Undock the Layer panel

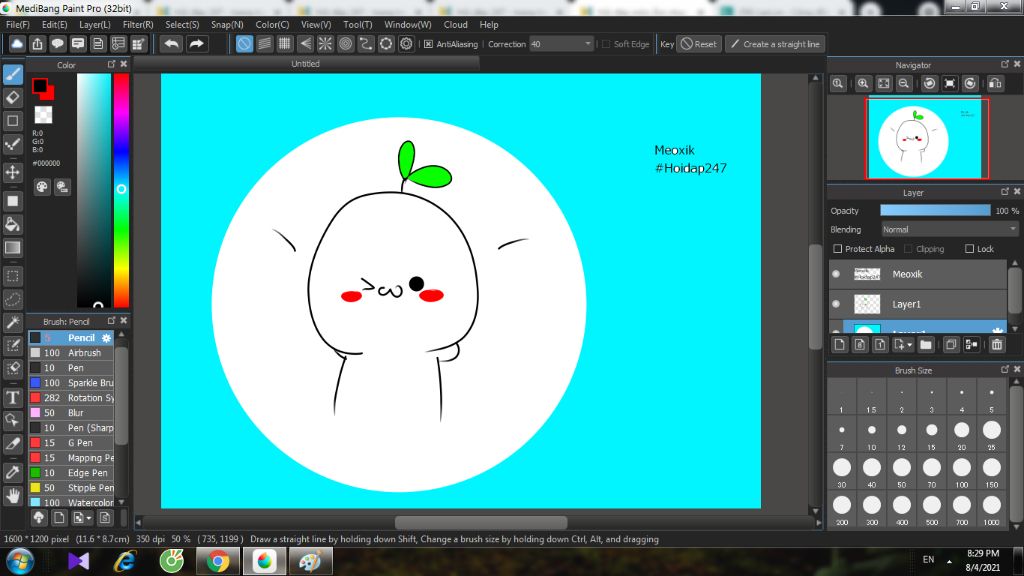(1004, 191)
